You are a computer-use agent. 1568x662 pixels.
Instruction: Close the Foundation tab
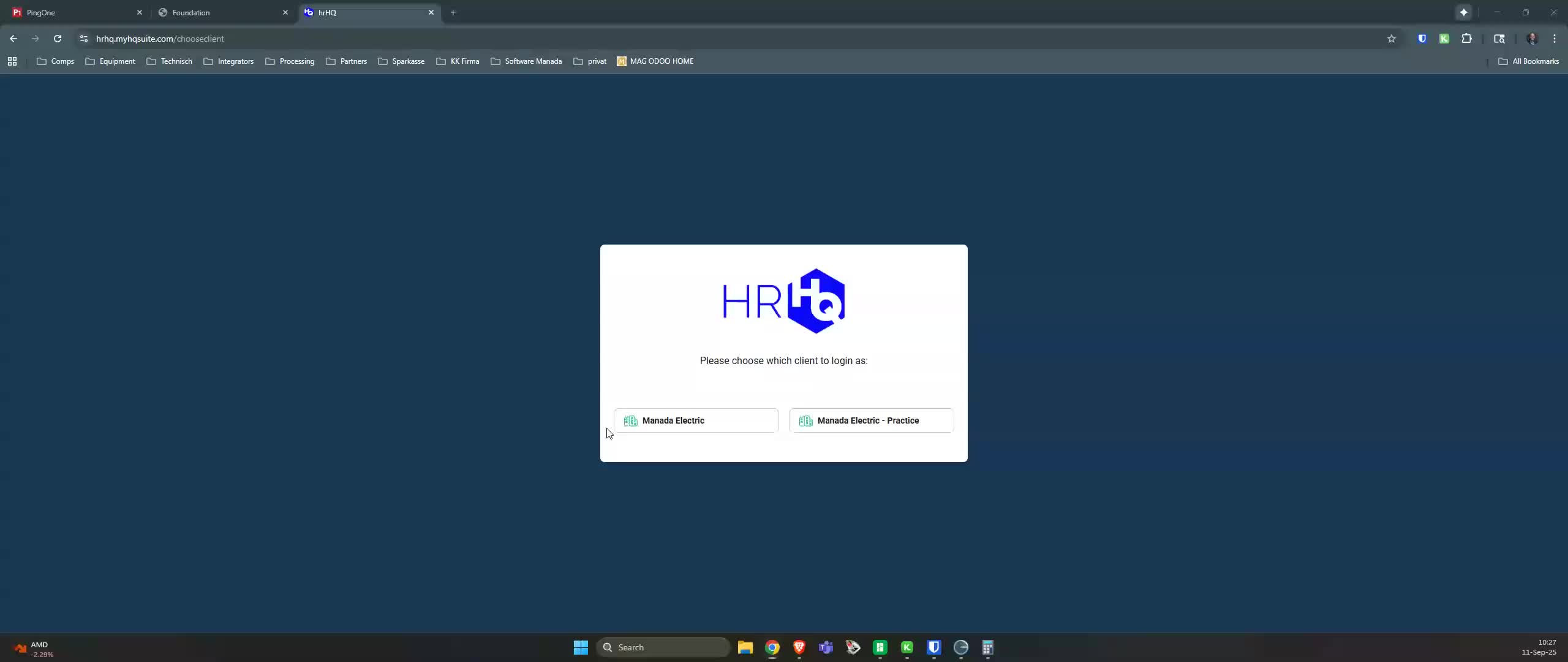click(285, 12)
